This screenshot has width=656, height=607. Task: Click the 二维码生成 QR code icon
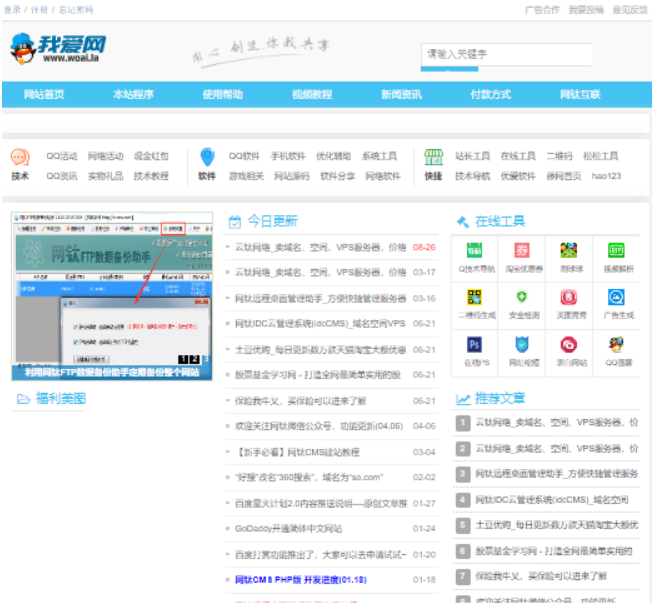click(x=473, y=299)
